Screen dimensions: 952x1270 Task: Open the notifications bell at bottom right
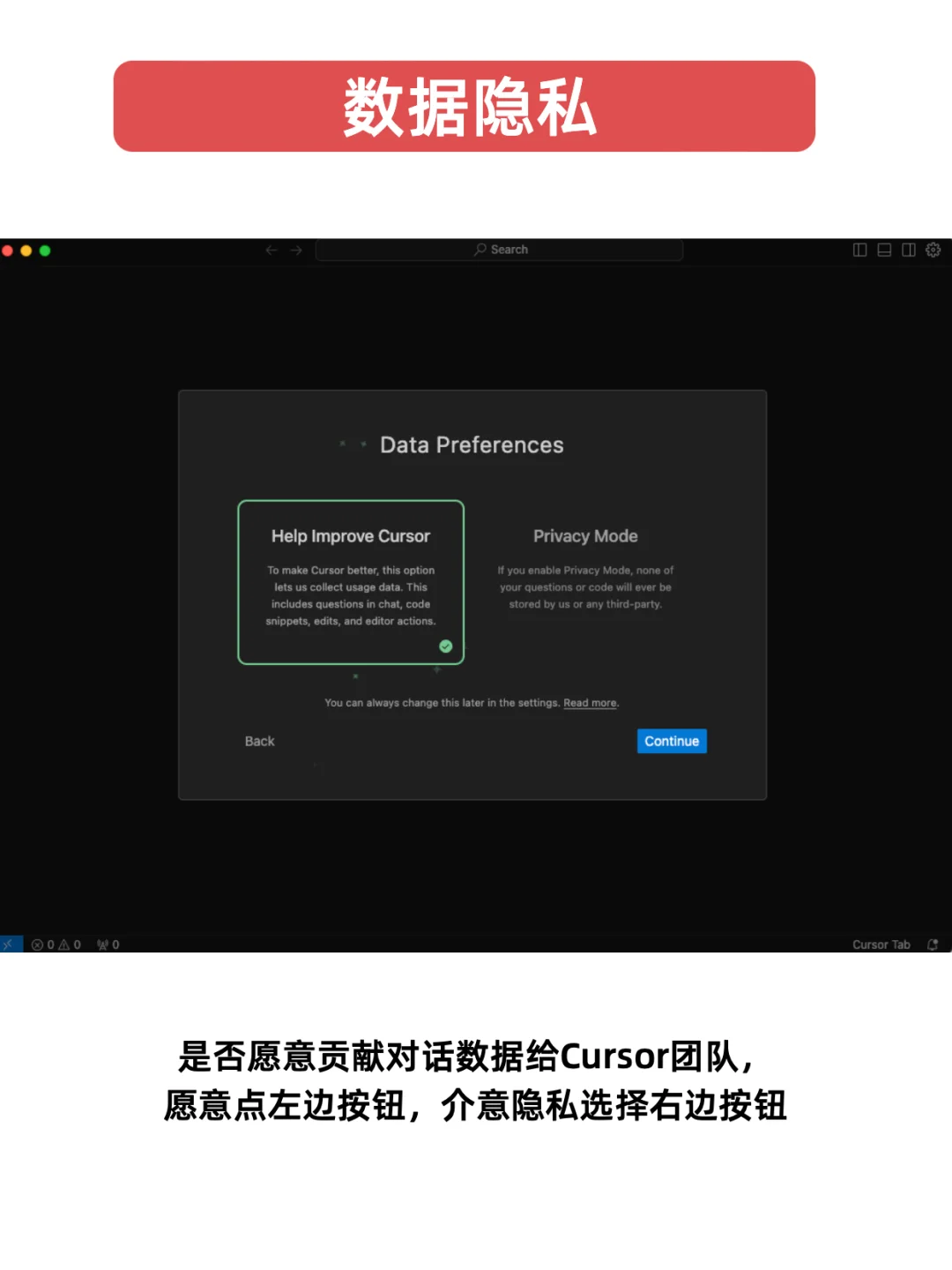(932, 944)
